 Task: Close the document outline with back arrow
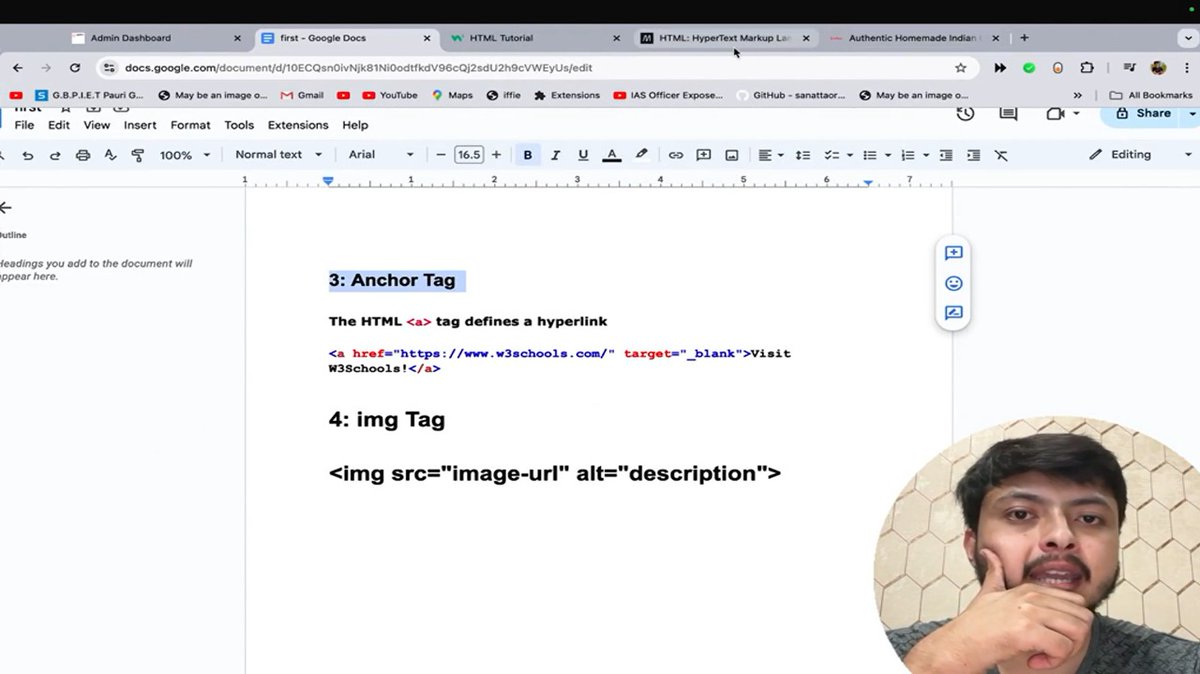tap(5, 208)
